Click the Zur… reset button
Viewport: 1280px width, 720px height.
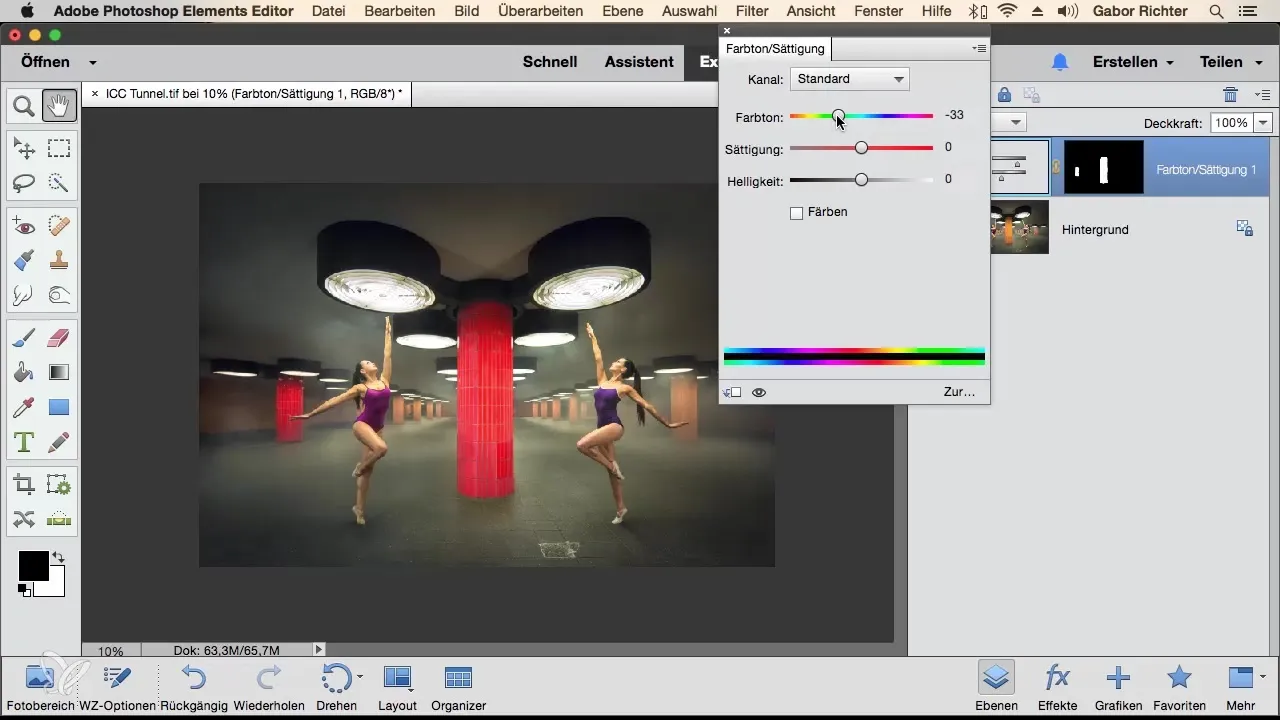[959, 392]
